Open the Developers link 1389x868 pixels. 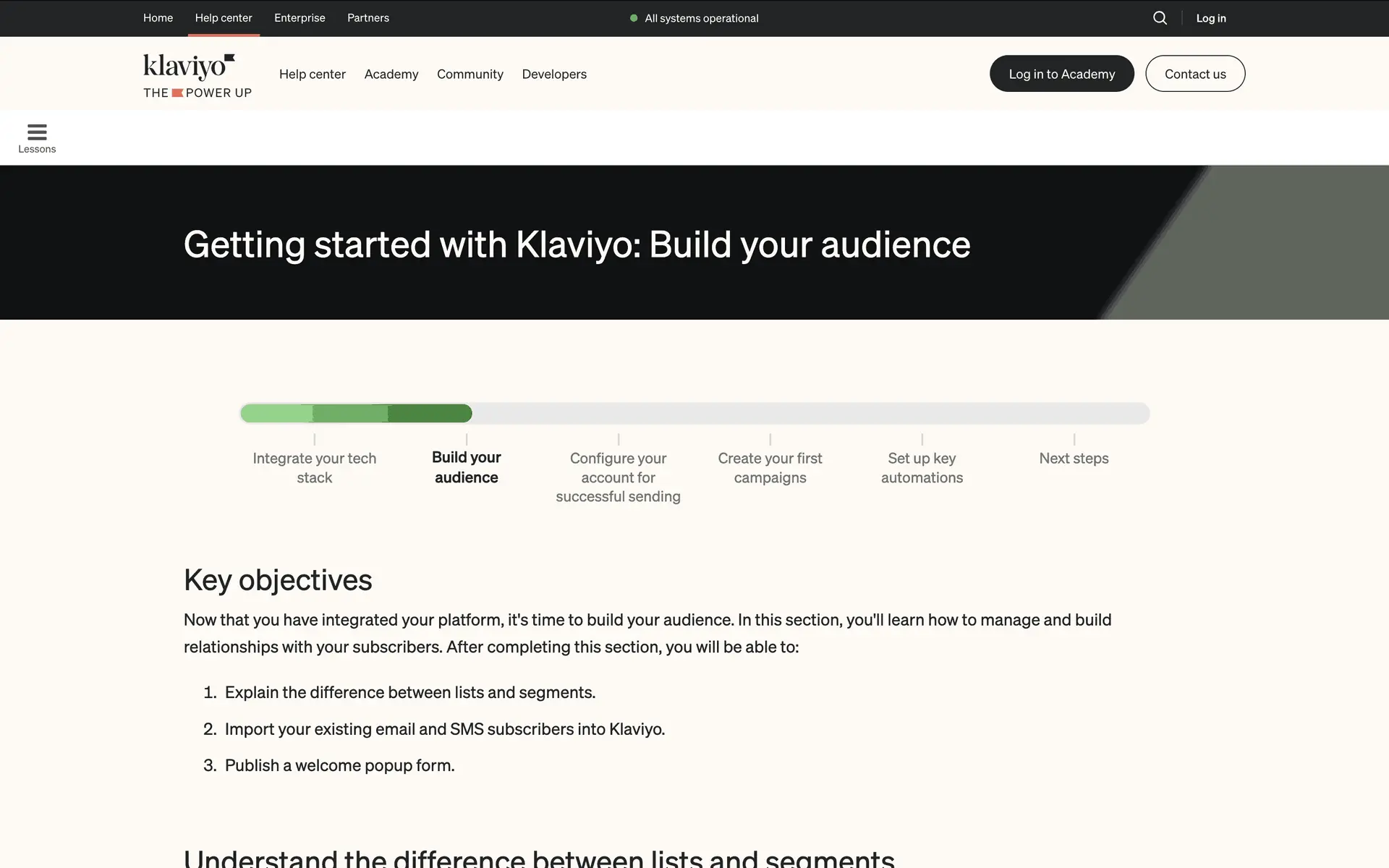pos(553,74)
